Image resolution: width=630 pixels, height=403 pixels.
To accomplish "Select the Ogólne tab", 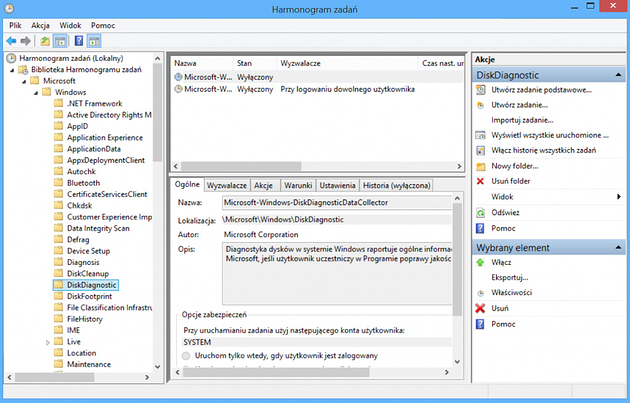I will point(187,184).
